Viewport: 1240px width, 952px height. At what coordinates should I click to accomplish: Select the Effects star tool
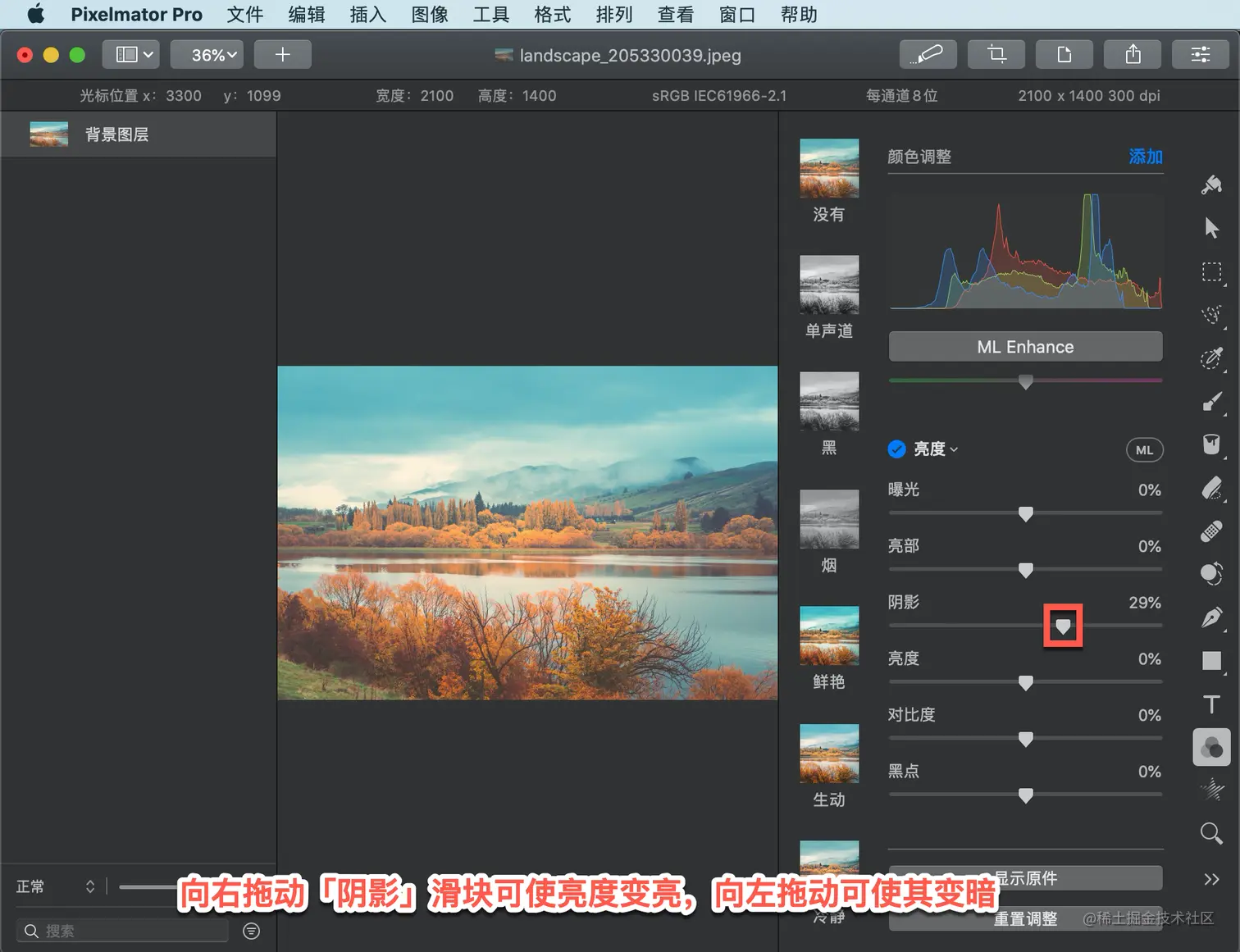[x=1211, y=790]
